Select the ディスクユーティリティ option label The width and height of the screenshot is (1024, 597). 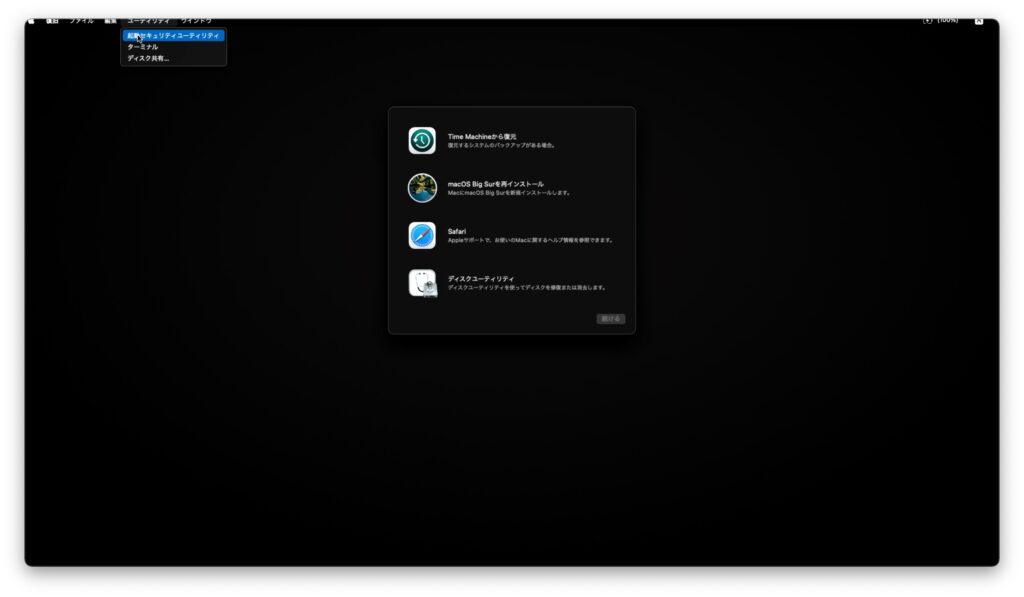click(481, 279)
